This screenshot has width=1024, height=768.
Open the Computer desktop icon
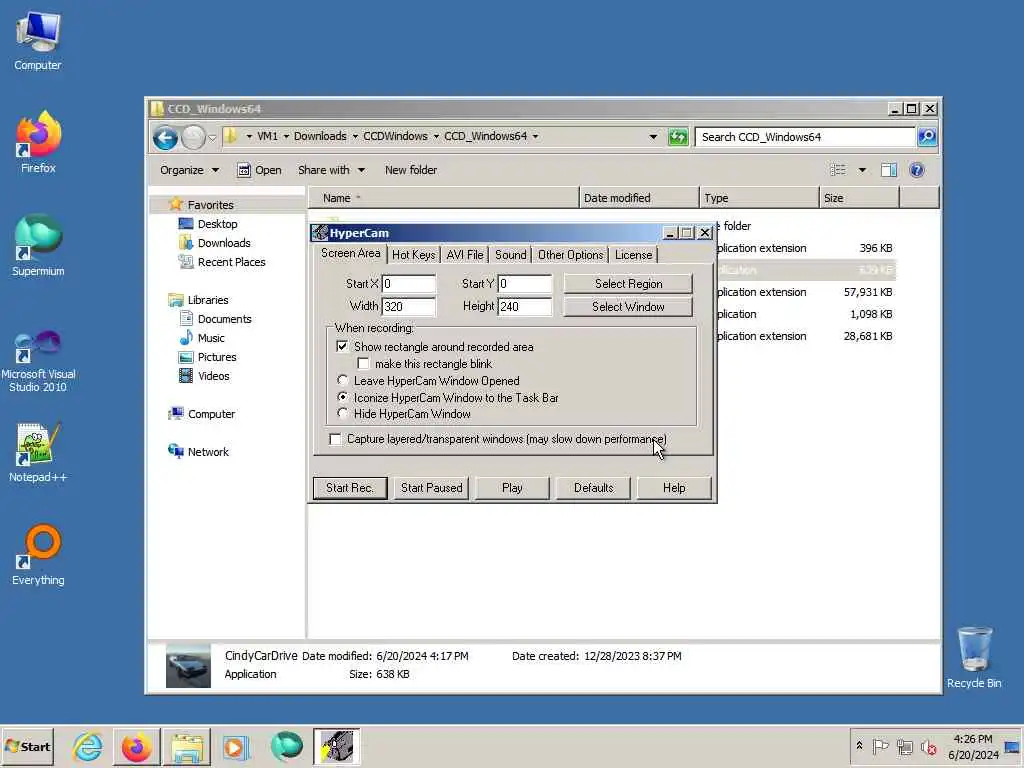[x=38, y=40]
